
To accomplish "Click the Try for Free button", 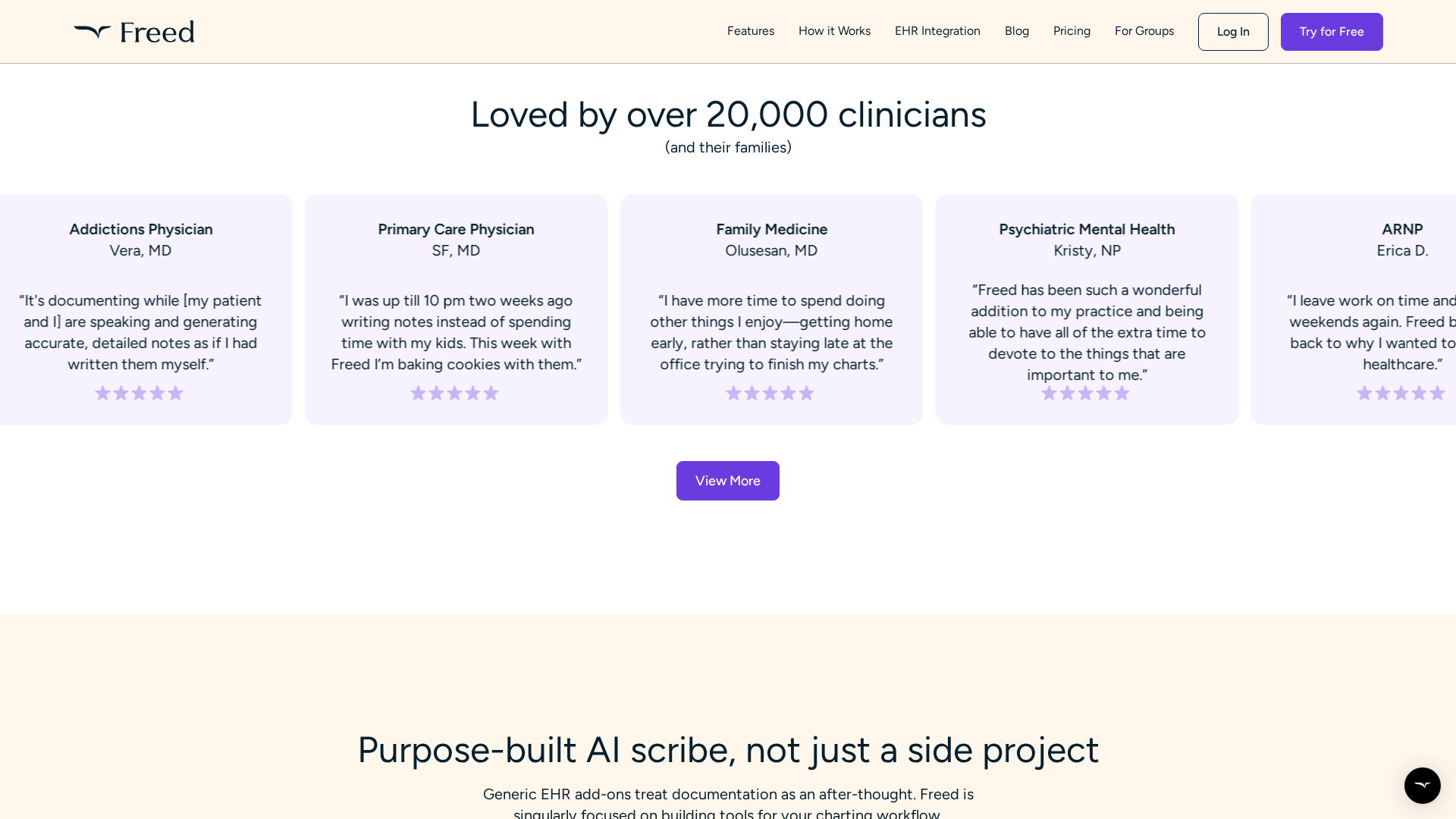I will [x=1332, y=32].
